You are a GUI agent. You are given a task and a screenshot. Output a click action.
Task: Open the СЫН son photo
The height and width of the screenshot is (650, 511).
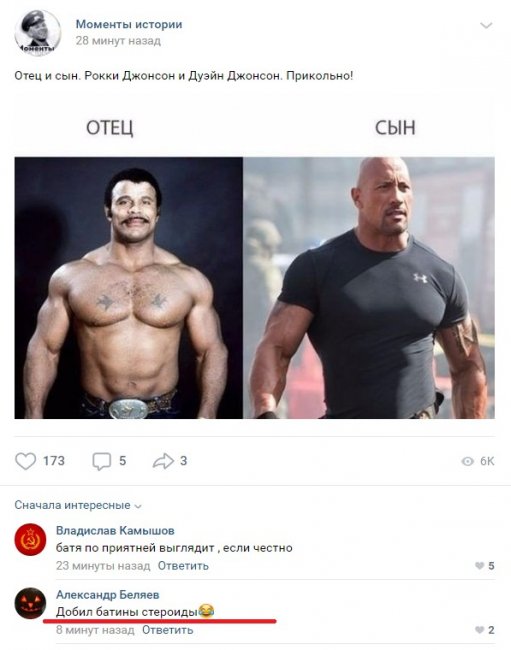click(x=369, y=288)
